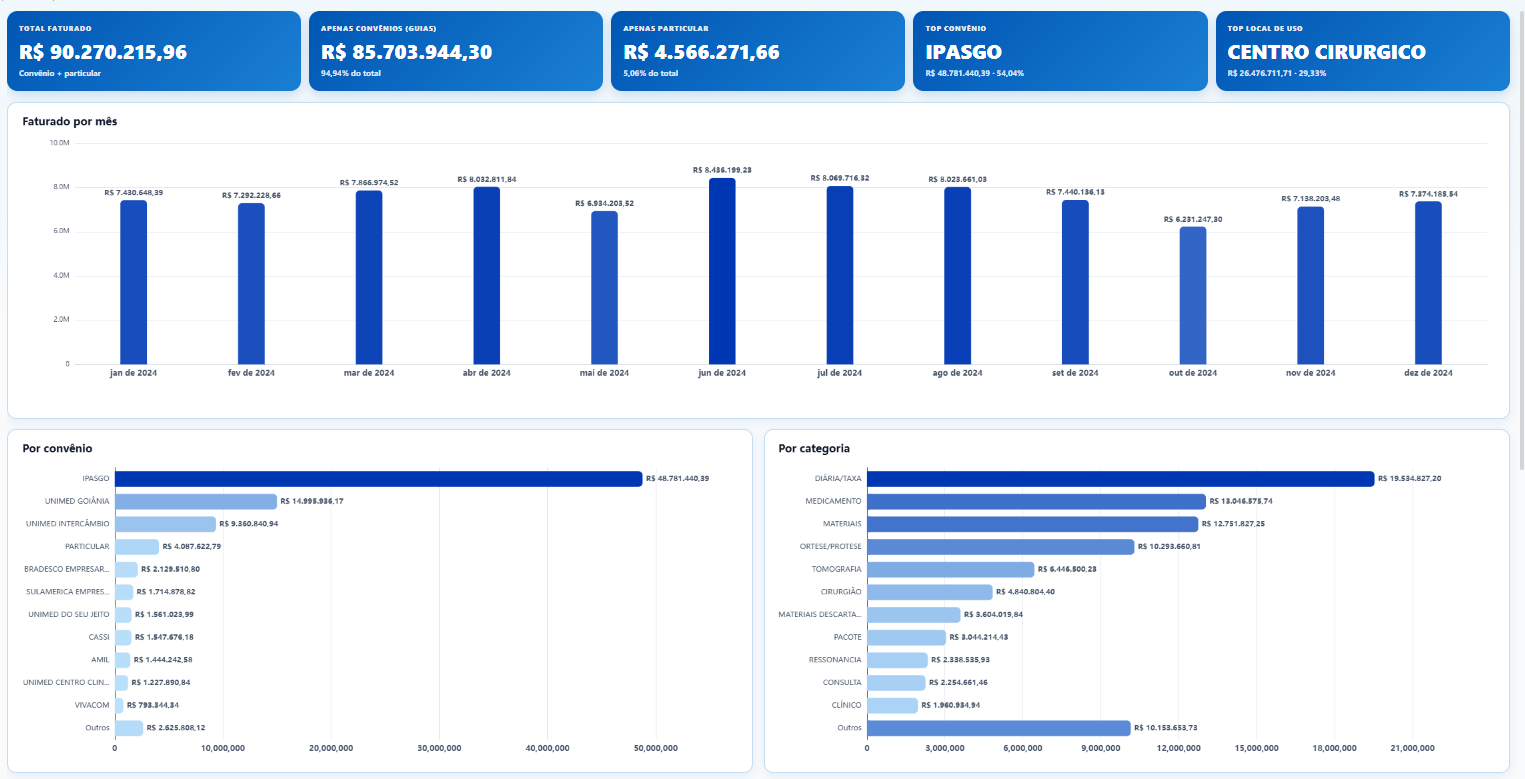Click the Outros bar in Por categoria
The height and width of the screenshot is (779, 1525).
[x=999, y=728]
